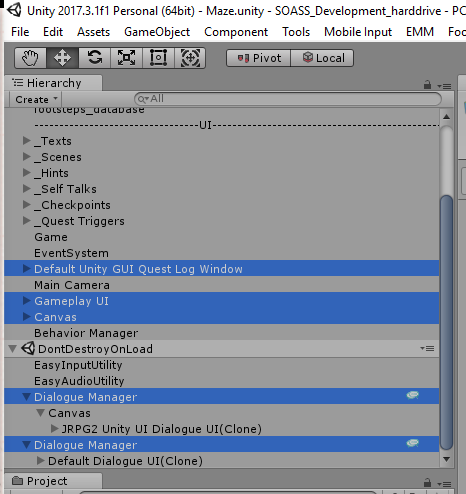Open the File menu
Screen dimensions: 466x494
point(20,32)
